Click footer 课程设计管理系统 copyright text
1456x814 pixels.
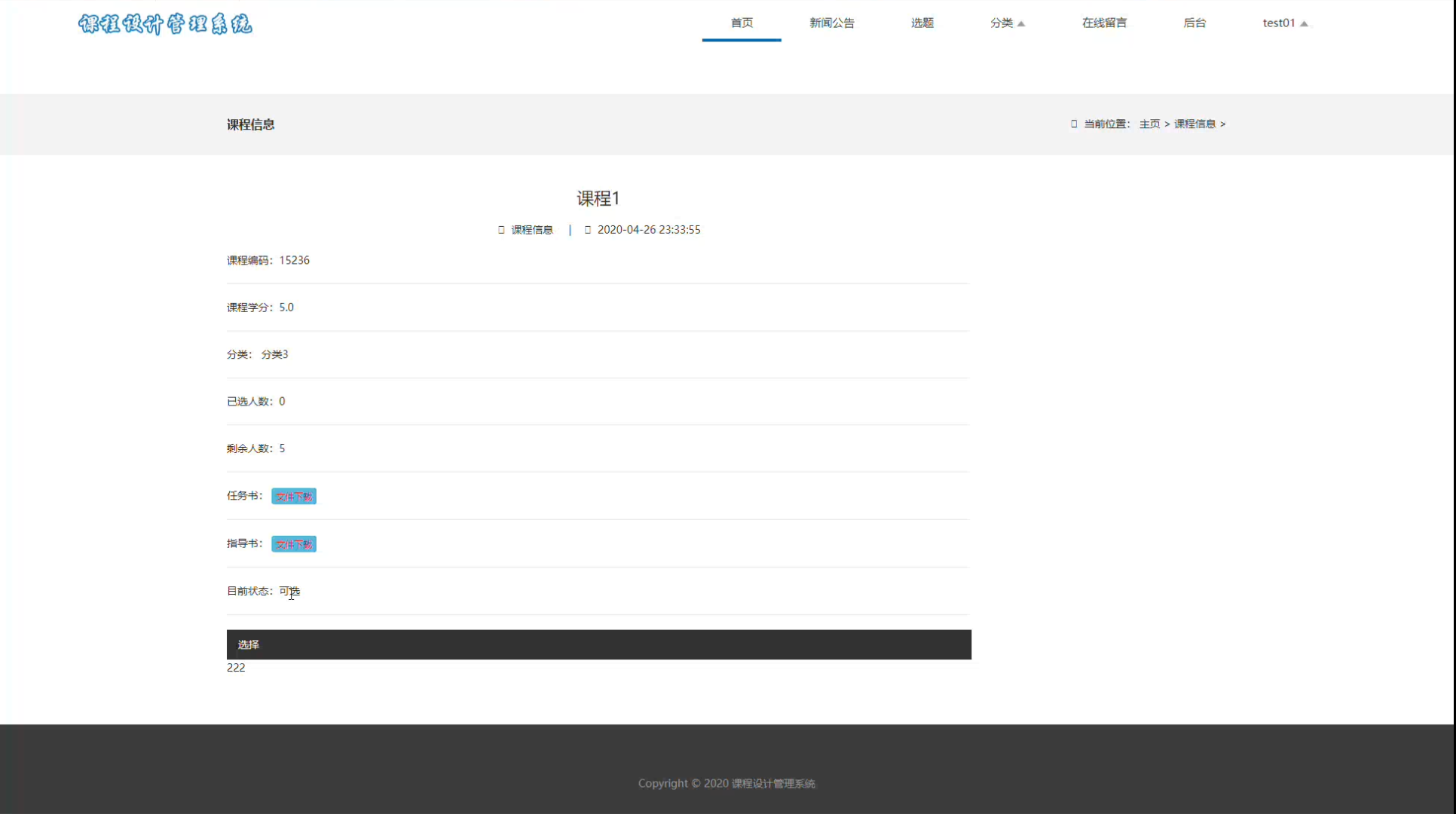[x=773, y=784]
